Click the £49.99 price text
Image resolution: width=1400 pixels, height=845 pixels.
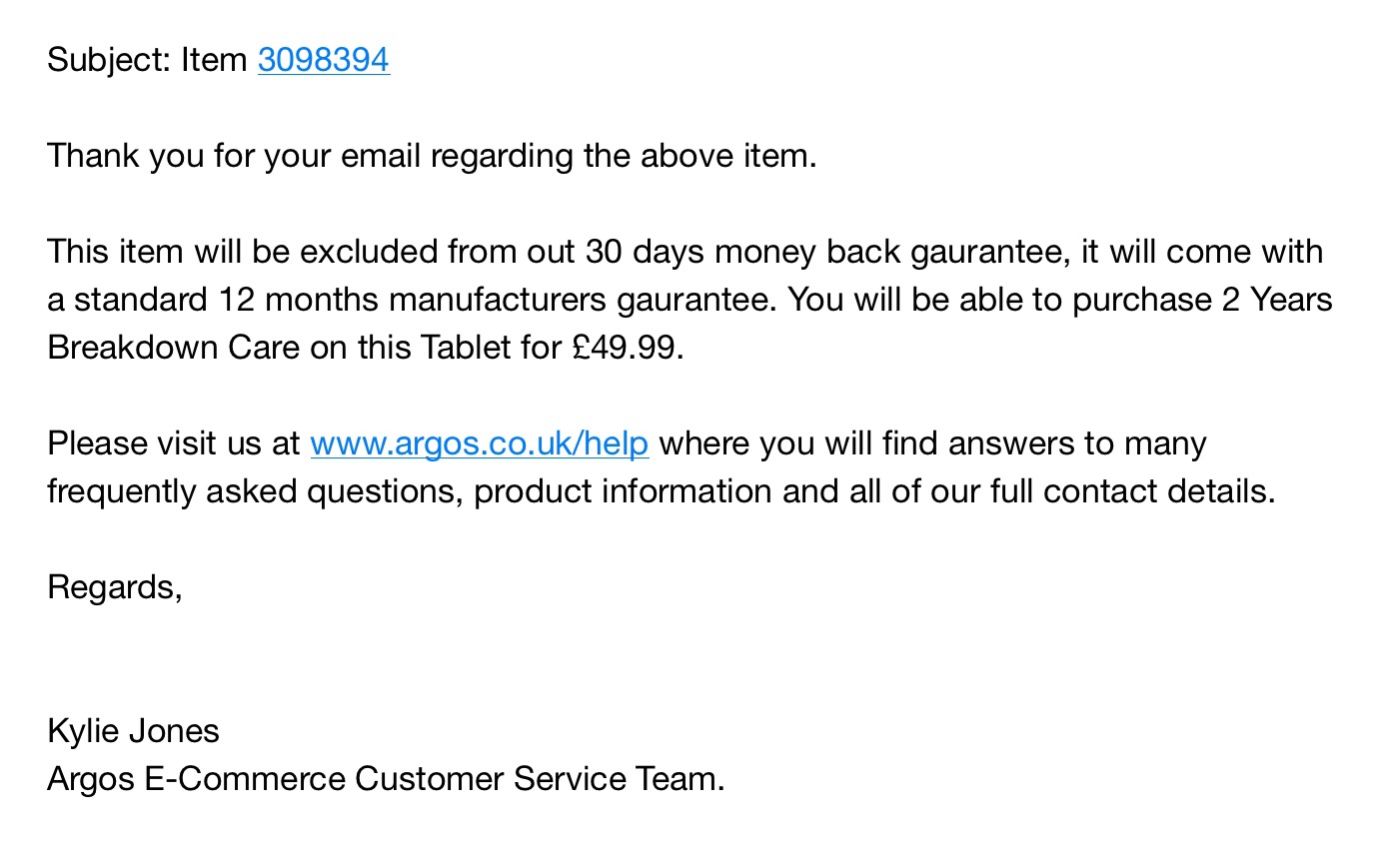(627, 348)
